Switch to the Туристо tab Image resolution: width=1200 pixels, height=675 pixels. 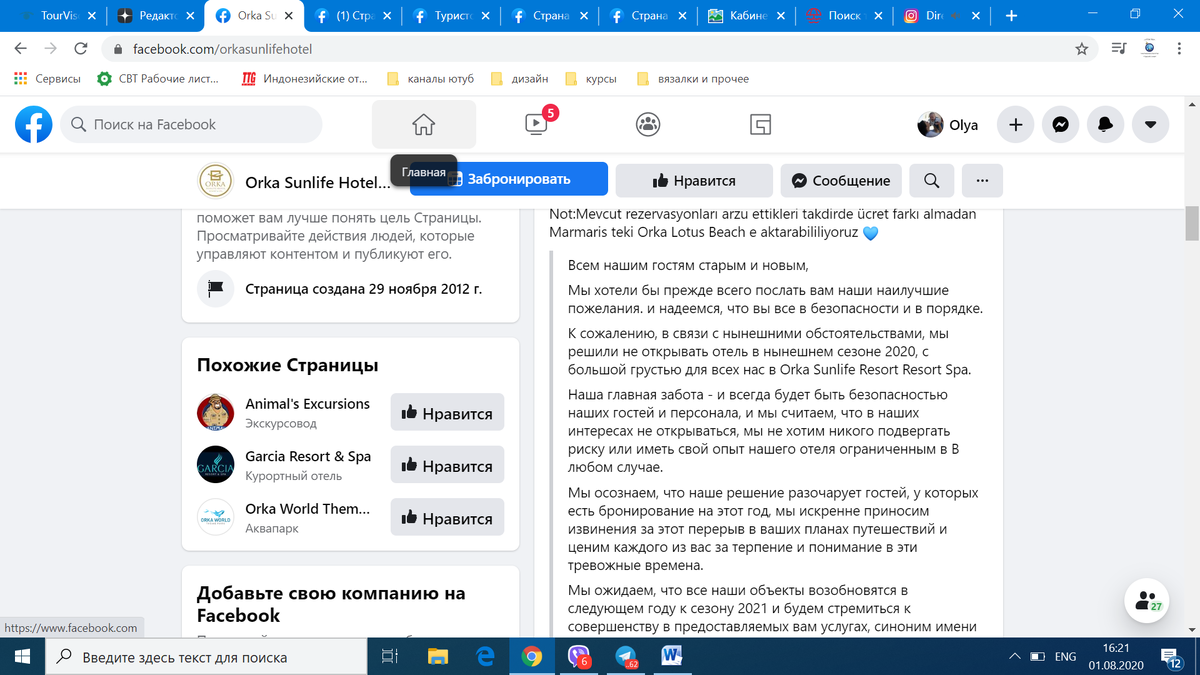point(452,16)
